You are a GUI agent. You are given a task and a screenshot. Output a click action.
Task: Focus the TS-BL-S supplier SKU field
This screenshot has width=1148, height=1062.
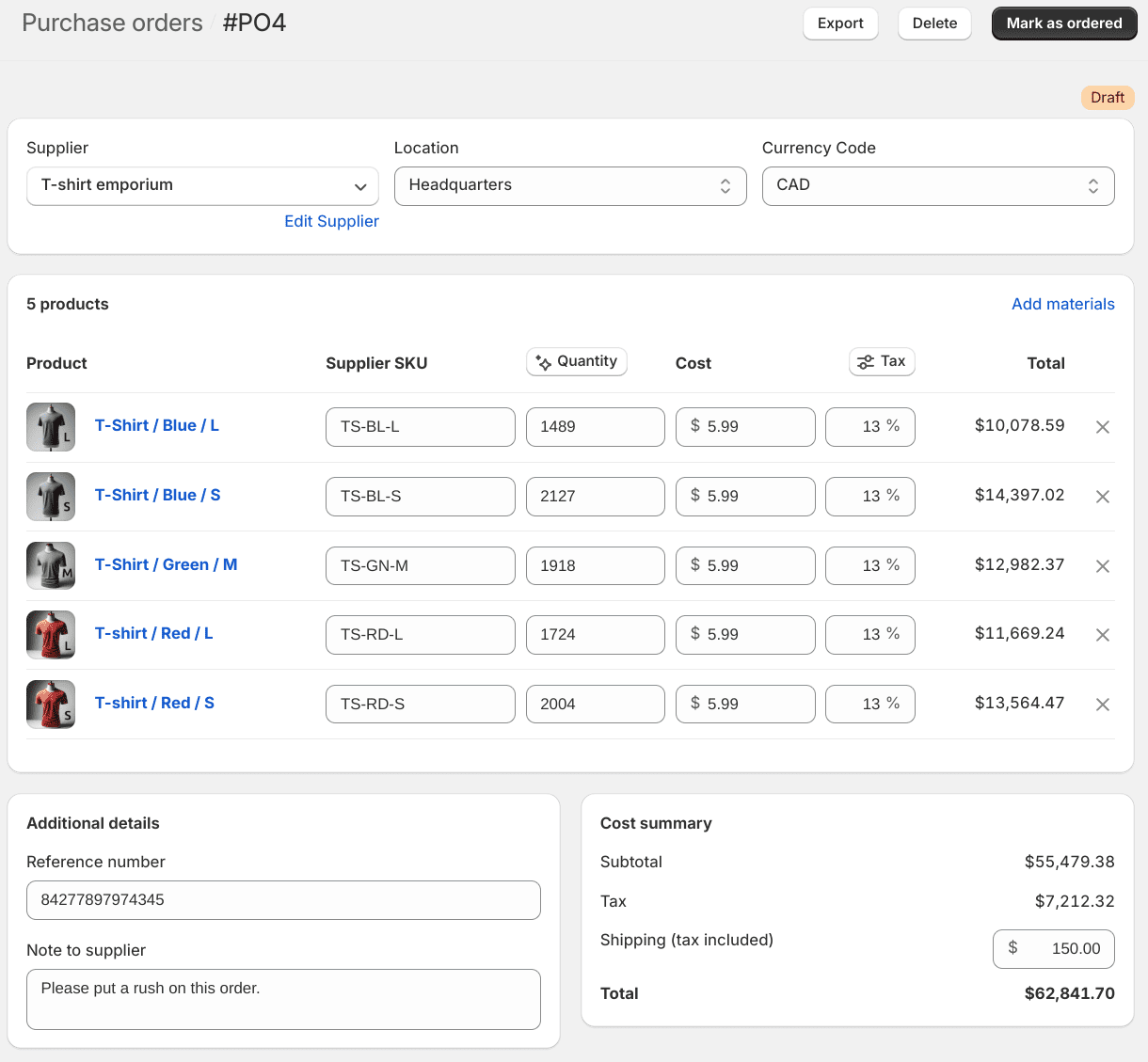pos(421,497)
